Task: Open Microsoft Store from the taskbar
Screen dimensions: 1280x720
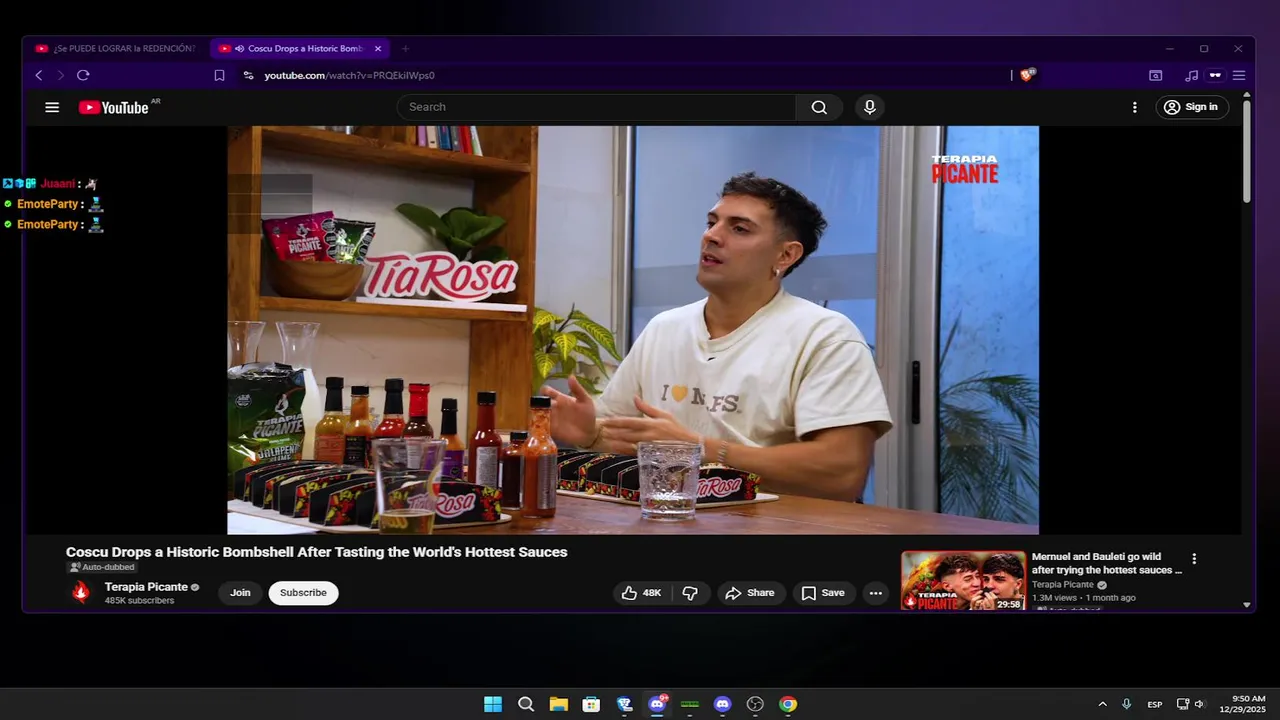Action: [x=591, y=704]
